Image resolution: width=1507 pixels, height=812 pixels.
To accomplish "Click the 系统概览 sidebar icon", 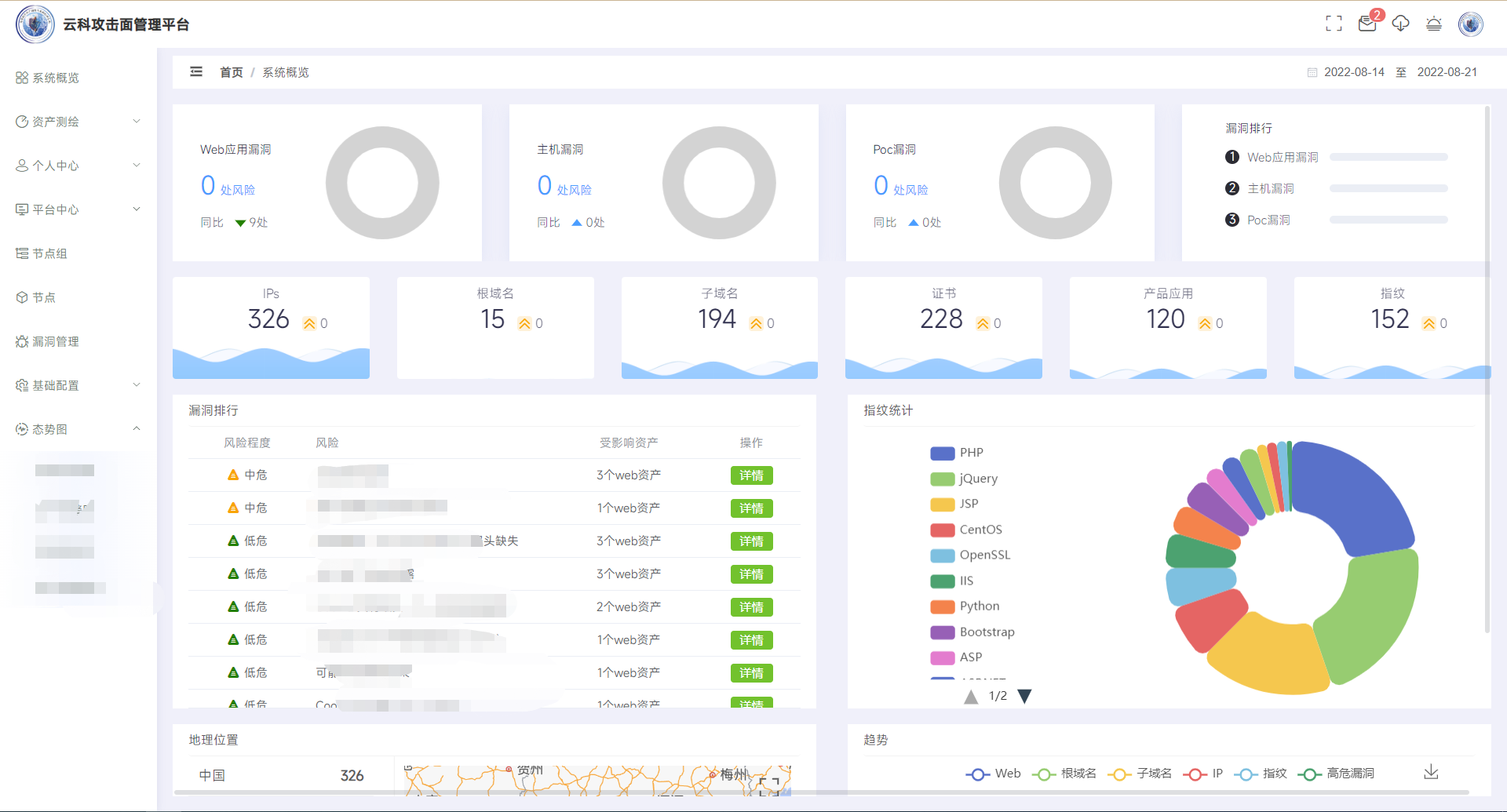I will pyautogui.click(x=22, y=78).
